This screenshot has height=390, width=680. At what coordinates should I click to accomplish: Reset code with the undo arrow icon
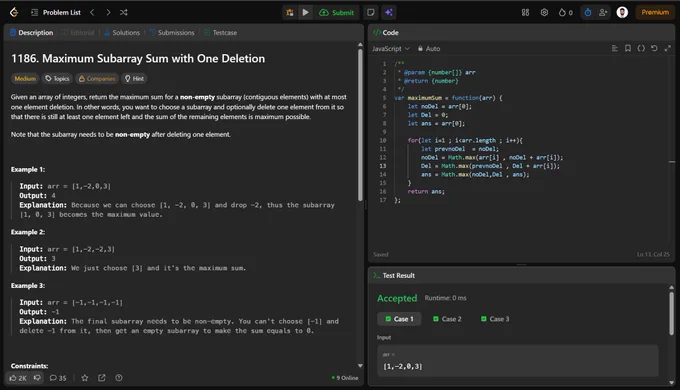pyautogui.click(x=654, y=48)
